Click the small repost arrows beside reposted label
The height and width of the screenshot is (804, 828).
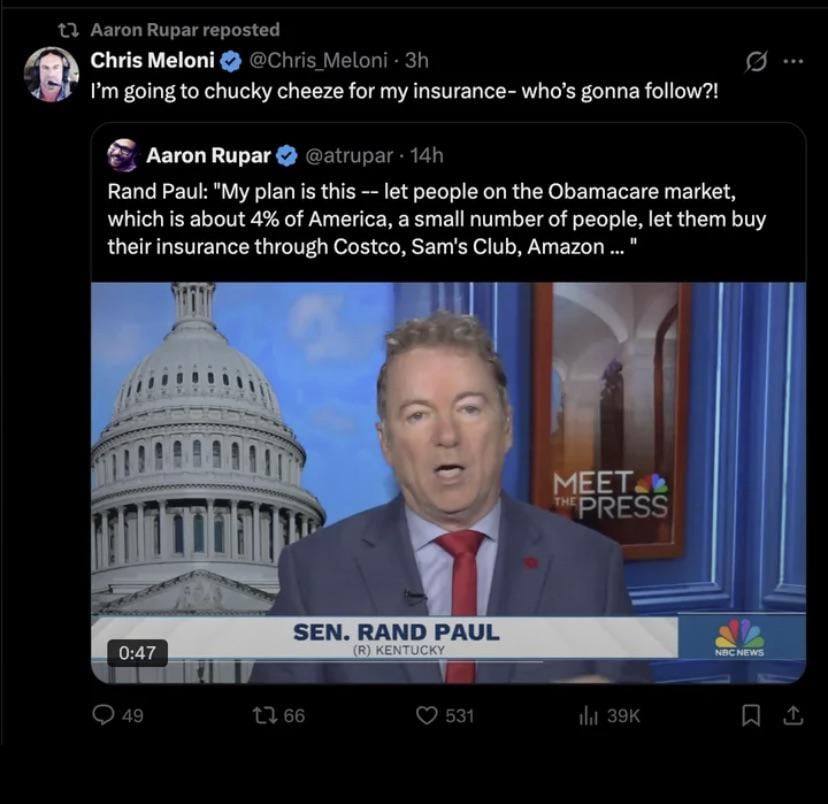pos(69,31)
